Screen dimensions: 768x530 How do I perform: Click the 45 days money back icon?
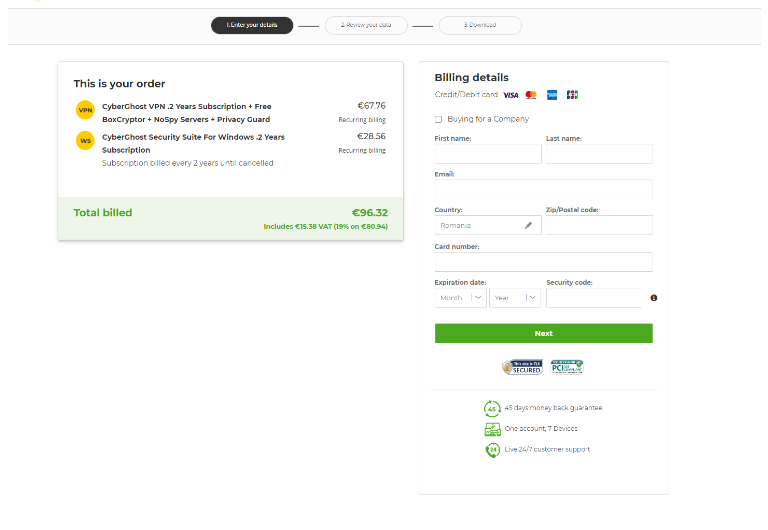[492, 408]
